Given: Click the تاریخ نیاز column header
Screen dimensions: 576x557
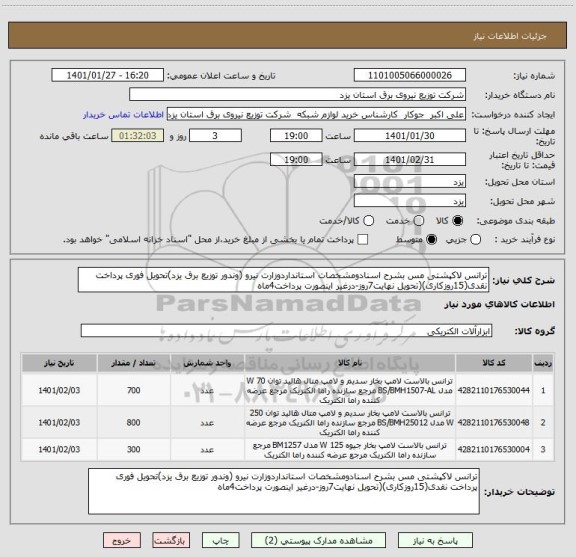Looking at the screenshot, I should [x=59, y=363].
